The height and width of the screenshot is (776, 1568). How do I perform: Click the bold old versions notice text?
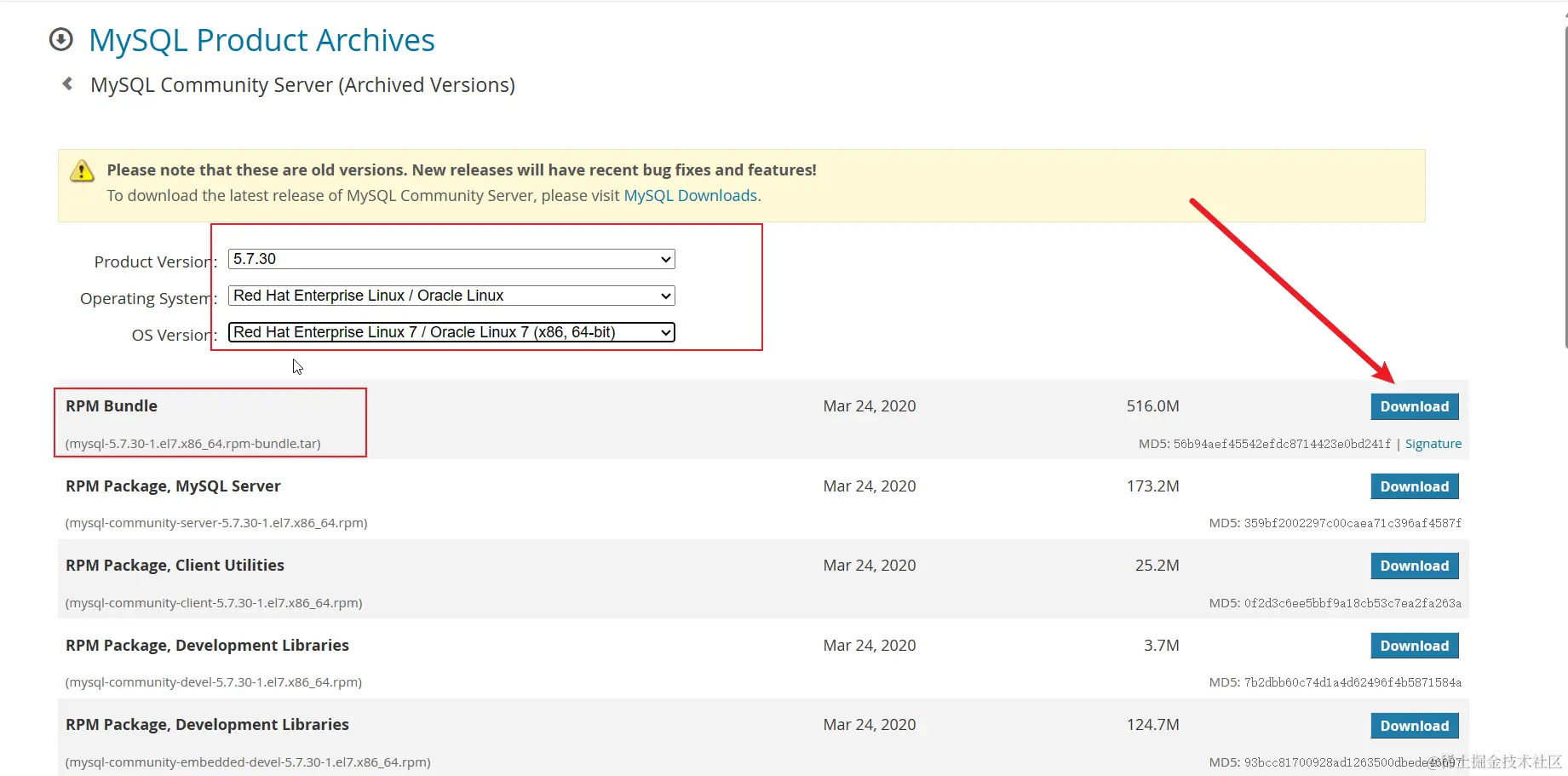click(462, 170)
